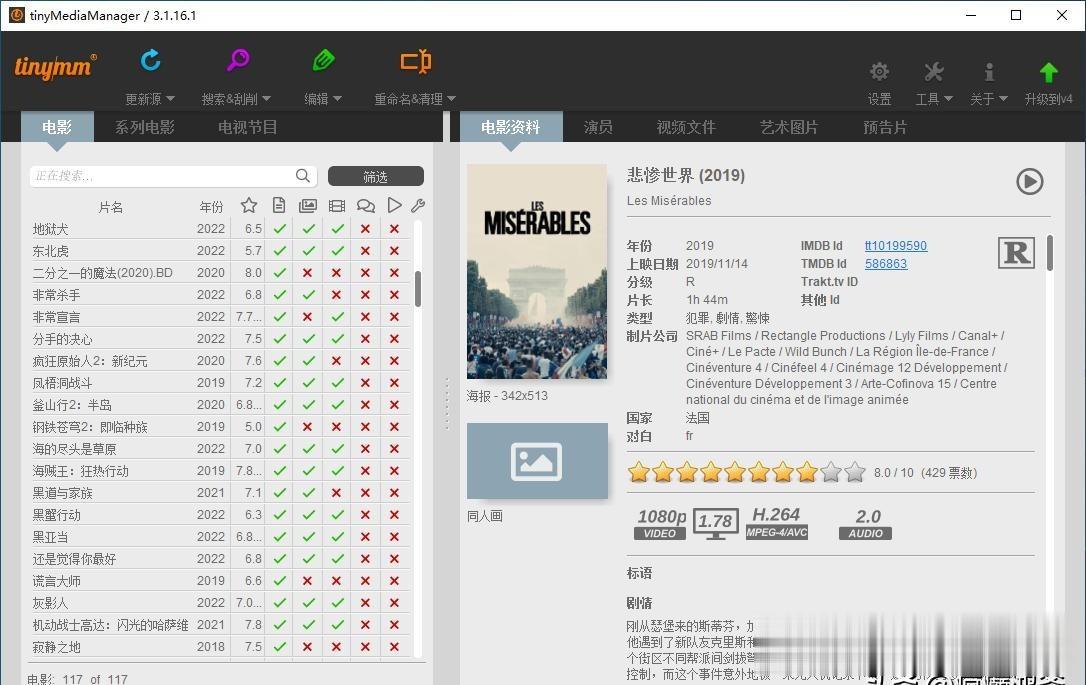The width and height of the screenshot is (1086, 685).
Task: Click the 筛选 filter button
Action: [x=375, y=177]
